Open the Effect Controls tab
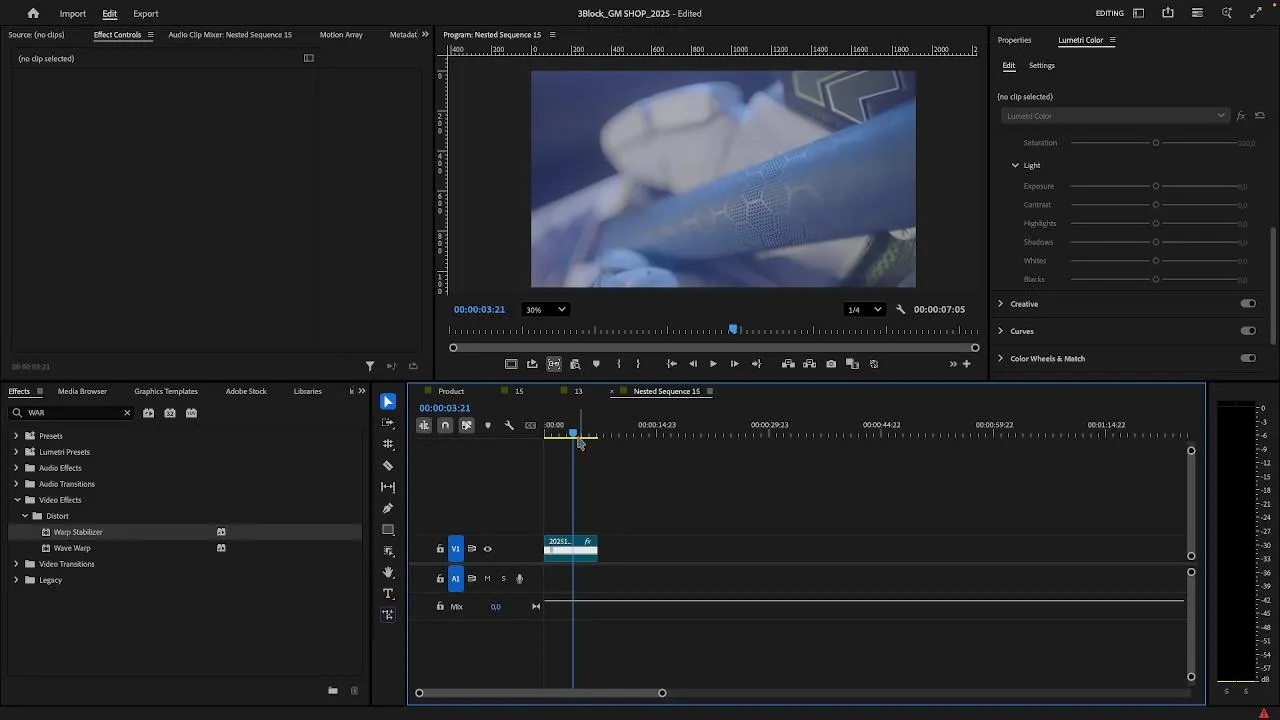The width and height of the screenshot is (1280, 720). pyautogui.click(x=117, y=35)
